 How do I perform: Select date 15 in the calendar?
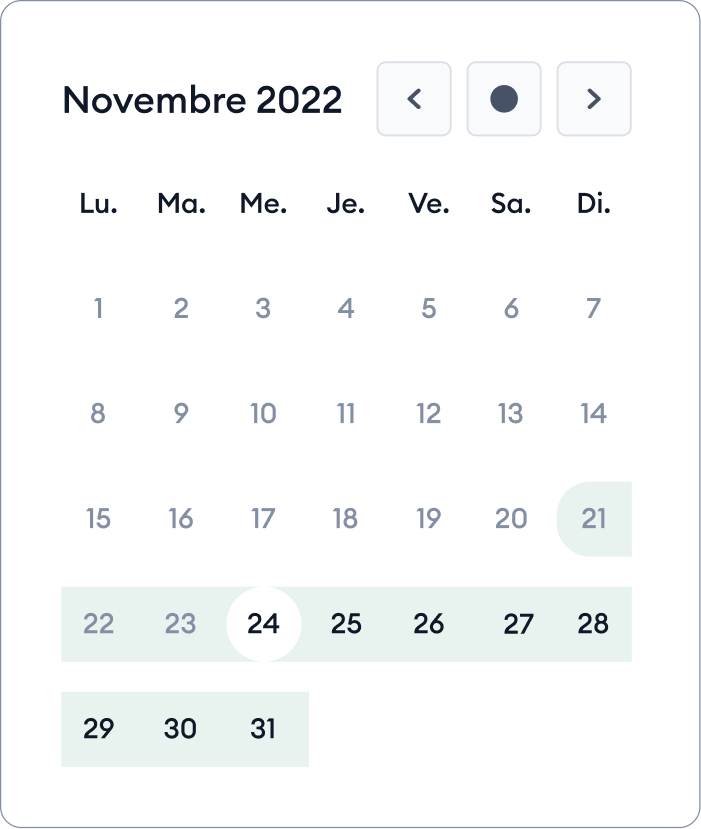tap(98, 518)
